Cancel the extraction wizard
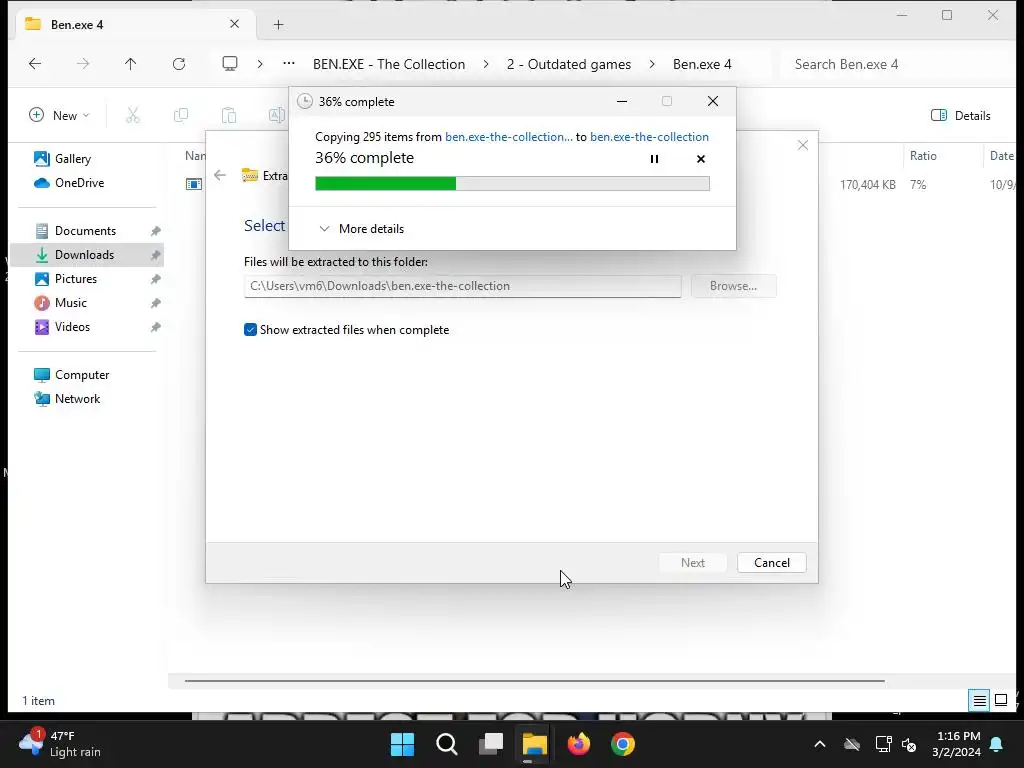The image size is (1024, 768). pyautogui.click(x=771, y=563)
